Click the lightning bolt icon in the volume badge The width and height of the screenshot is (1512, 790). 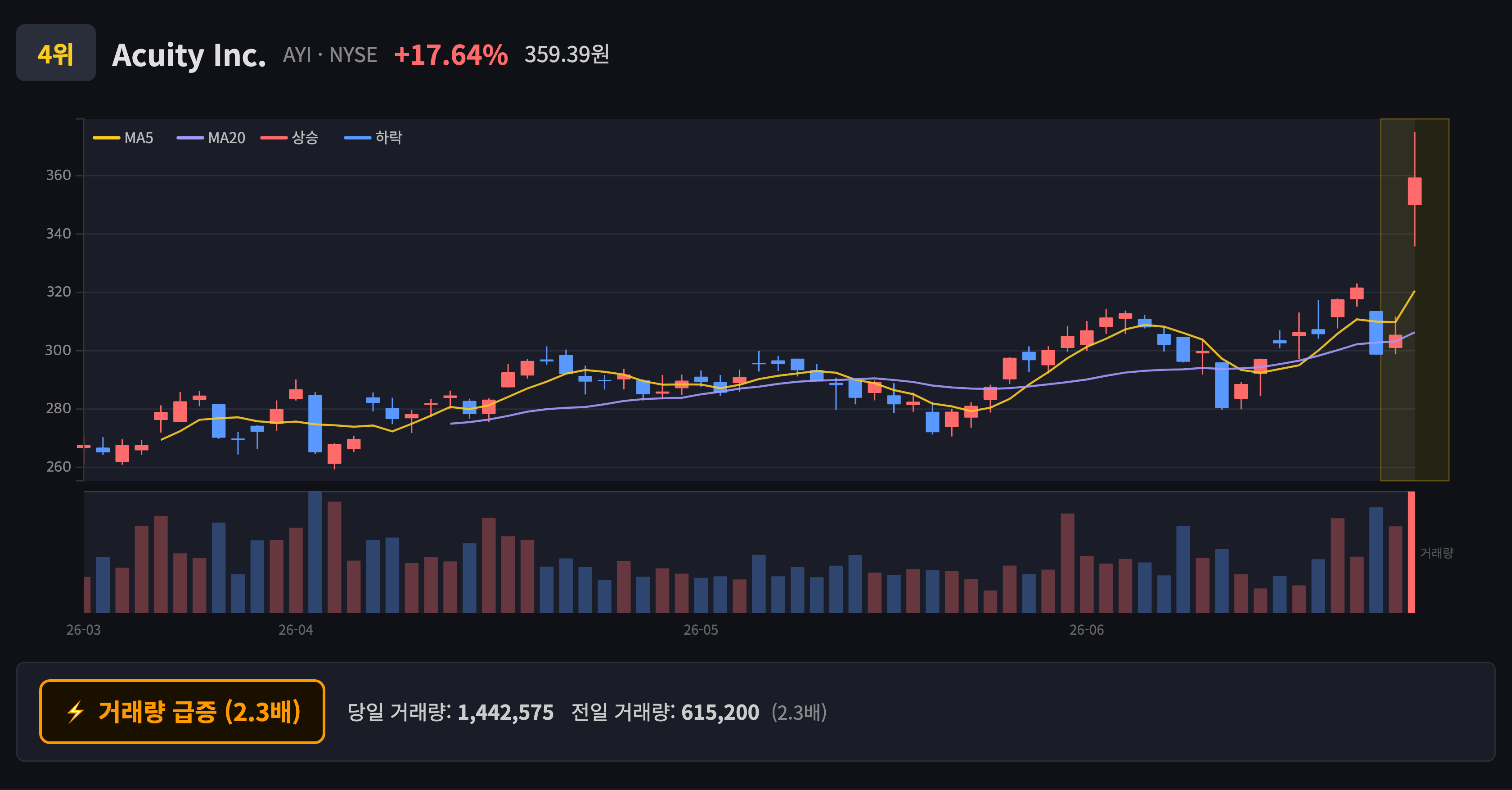[76, 712]
